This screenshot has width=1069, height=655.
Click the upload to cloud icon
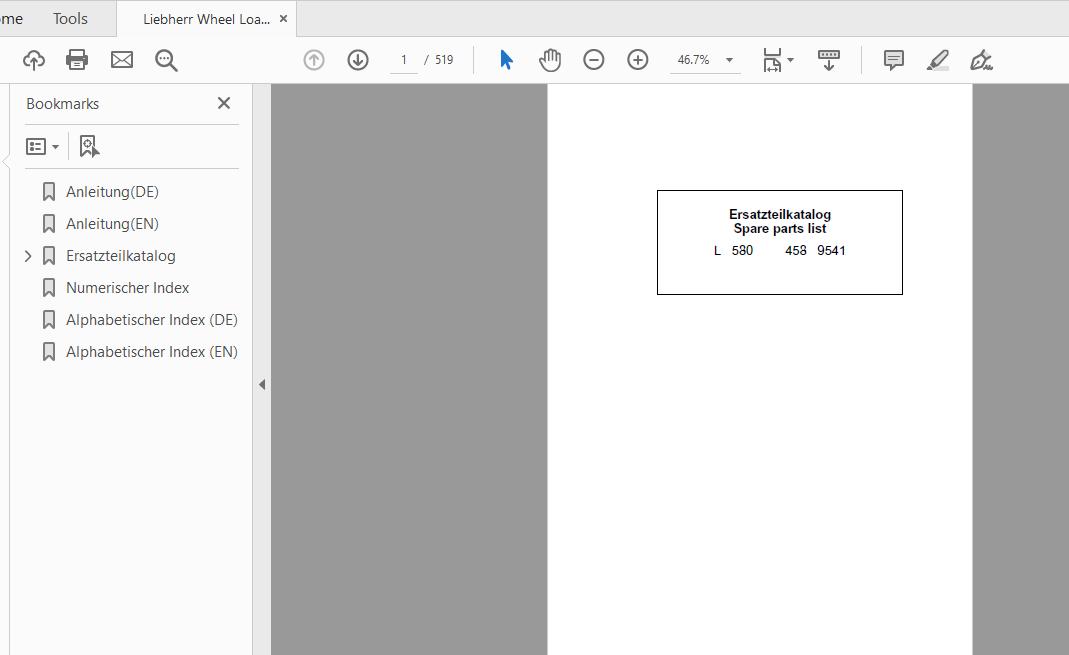click(x=33, y=60)
